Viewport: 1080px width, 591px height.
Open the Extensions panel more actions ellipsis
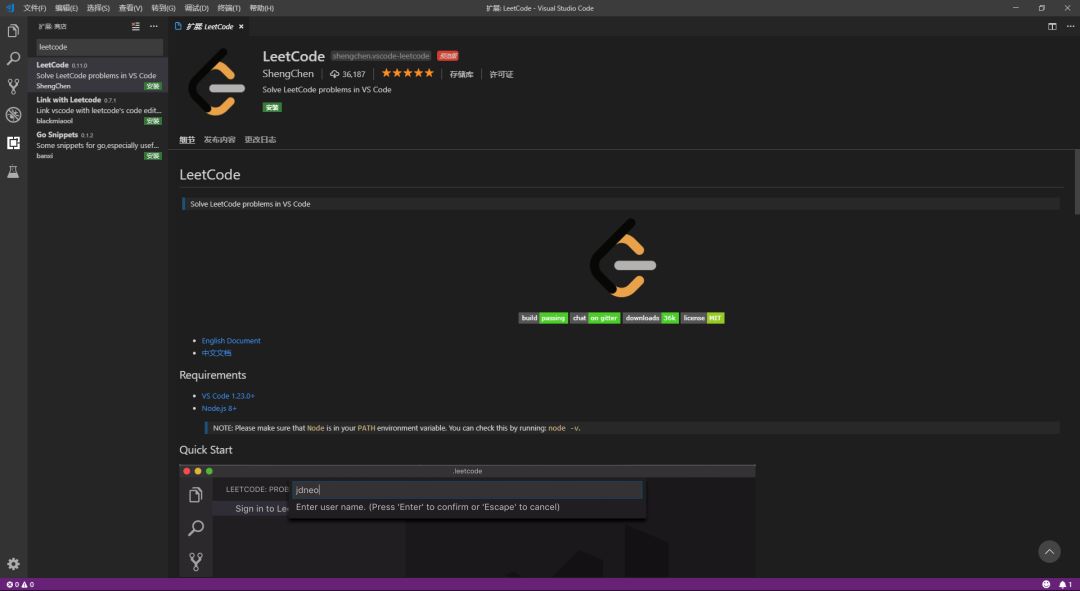(x=154, y=26)
